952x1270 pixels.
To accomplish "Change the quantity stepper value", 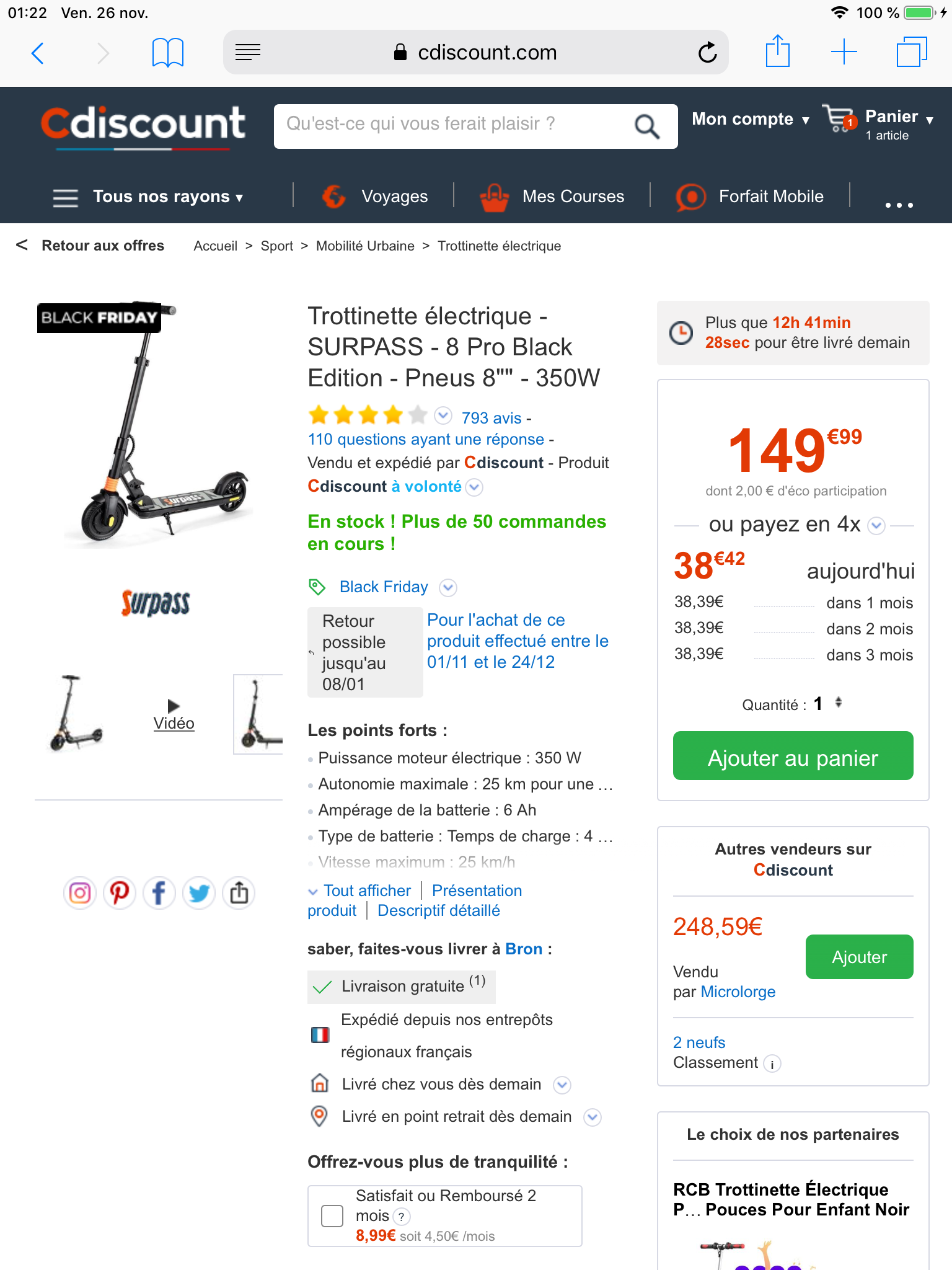I will (838, 703).
